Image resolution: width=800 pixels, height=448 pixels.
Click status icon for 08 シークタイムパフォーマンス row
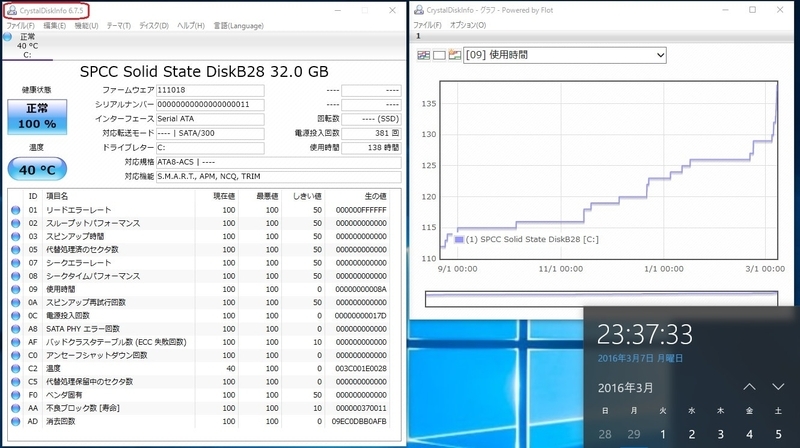(x=16, y=276)
